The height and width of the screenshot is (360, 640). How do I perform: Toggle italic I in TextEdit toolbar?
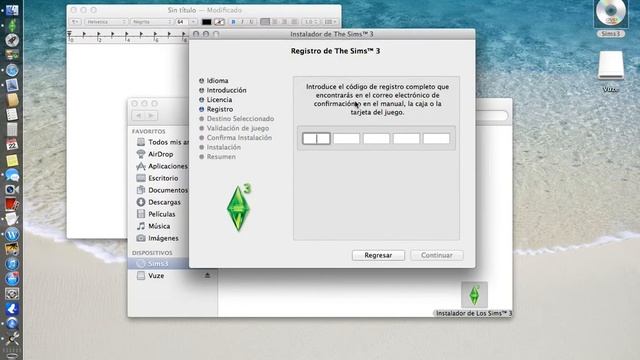click(242, 22)
